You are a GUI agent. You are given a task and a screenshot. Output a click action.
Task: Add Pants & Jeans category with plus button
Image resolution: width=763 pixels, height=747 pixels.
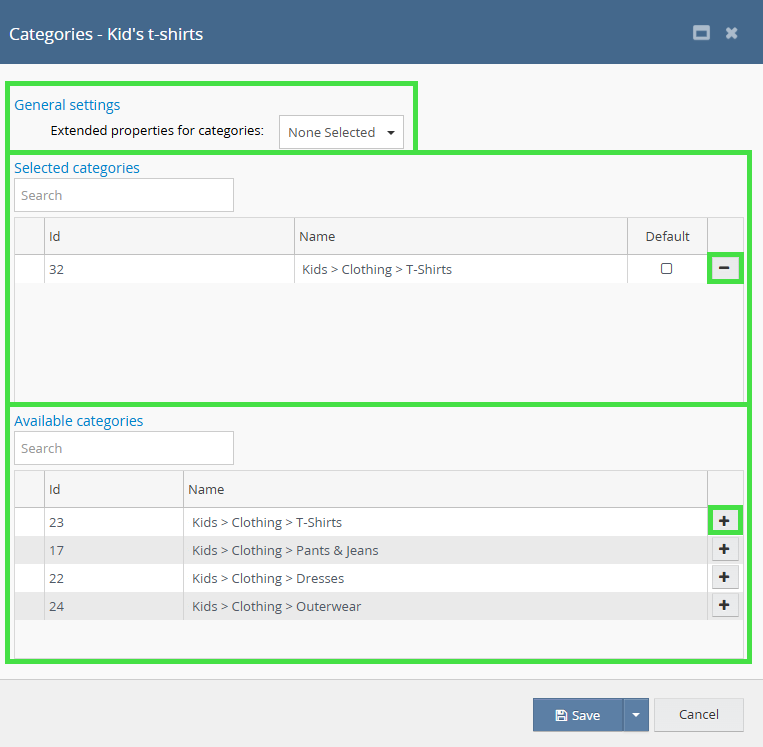724,549
